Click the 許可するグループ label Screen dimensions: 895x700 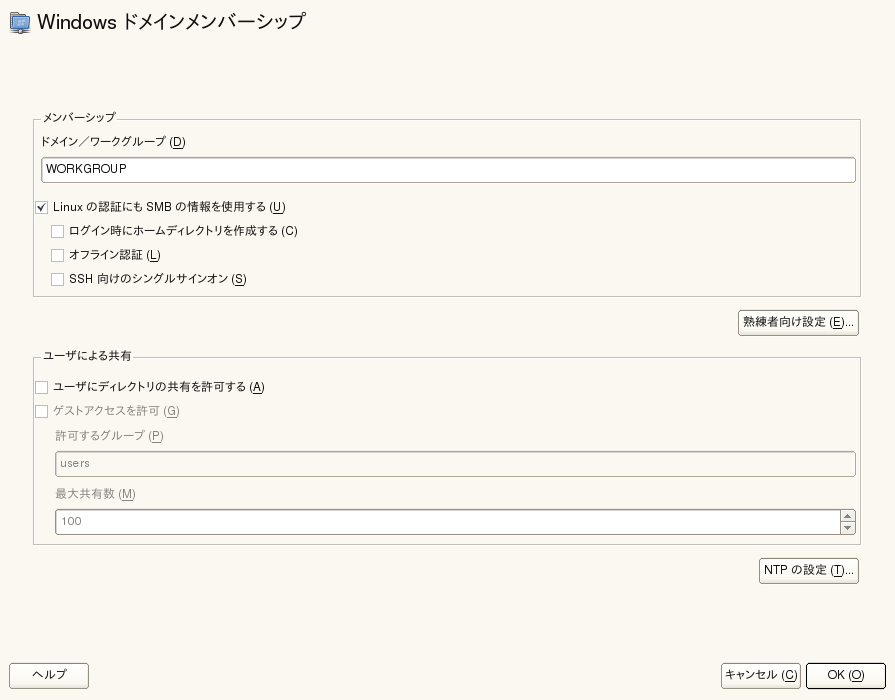tap(108, 436)
